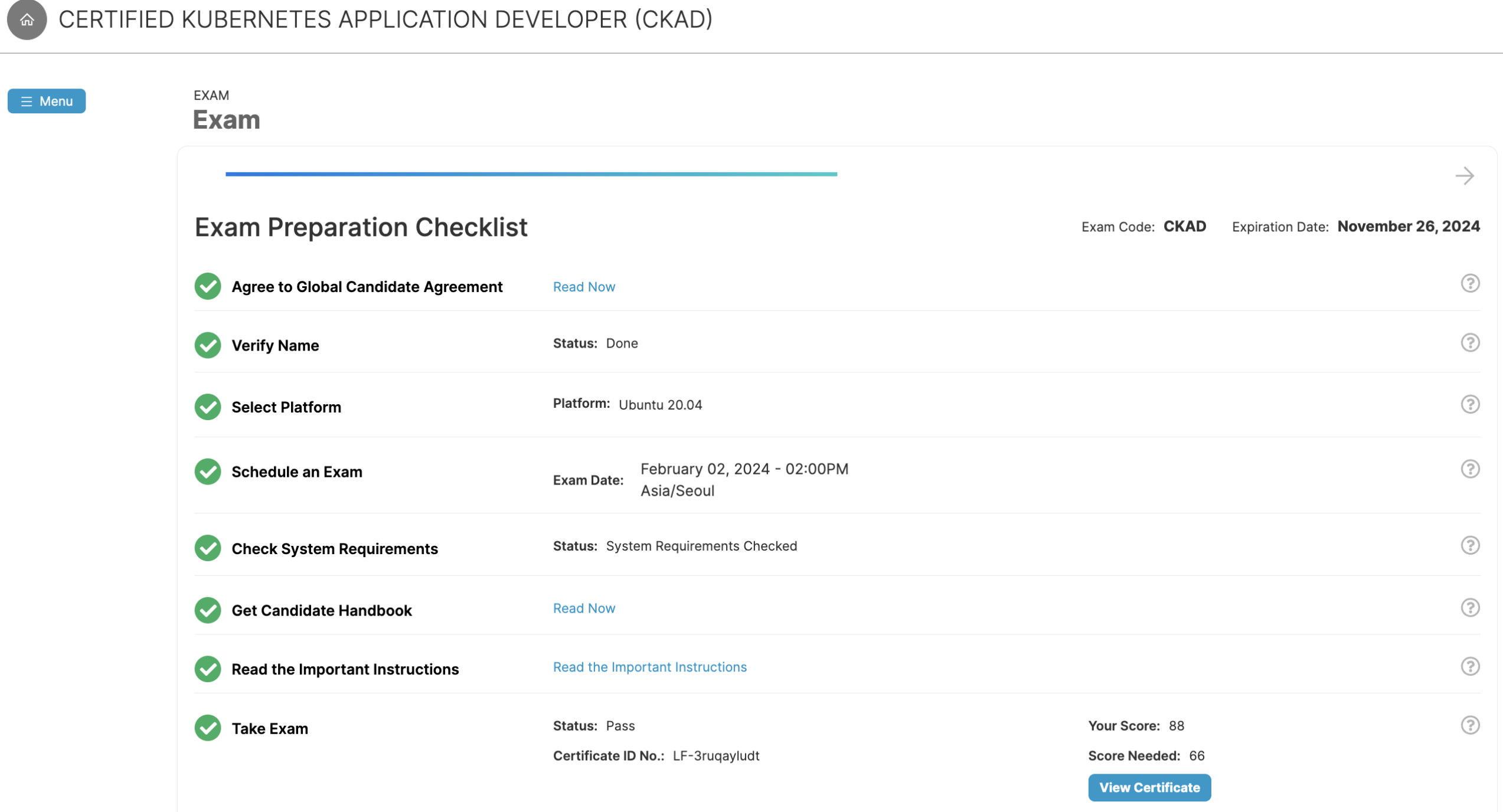Open Read Now link for Candidate Handbook
Screen dimensions: 1503x812
584,608
